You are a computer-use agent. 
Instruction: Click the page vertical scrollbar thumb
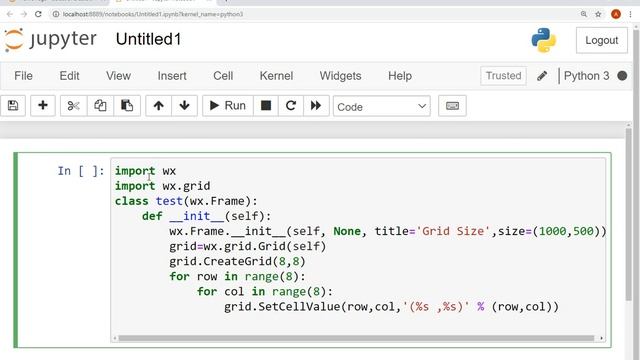tap(628, 215)
